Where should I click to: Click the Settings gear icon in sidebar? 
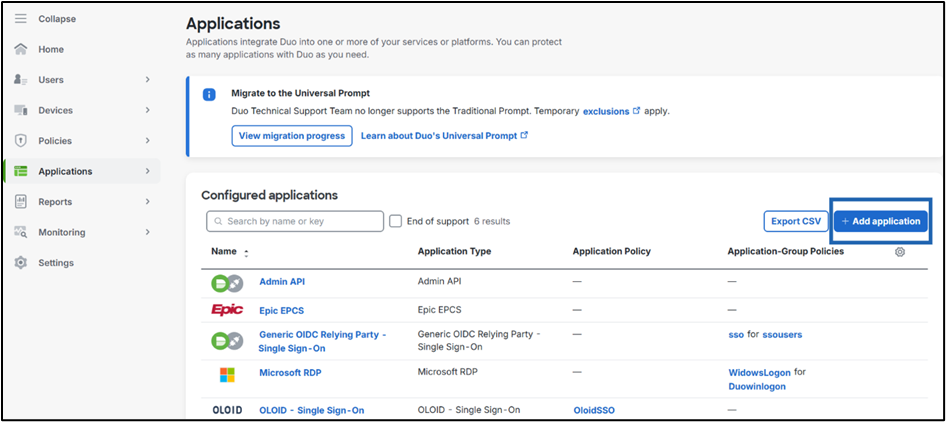[x=21, y=263]
